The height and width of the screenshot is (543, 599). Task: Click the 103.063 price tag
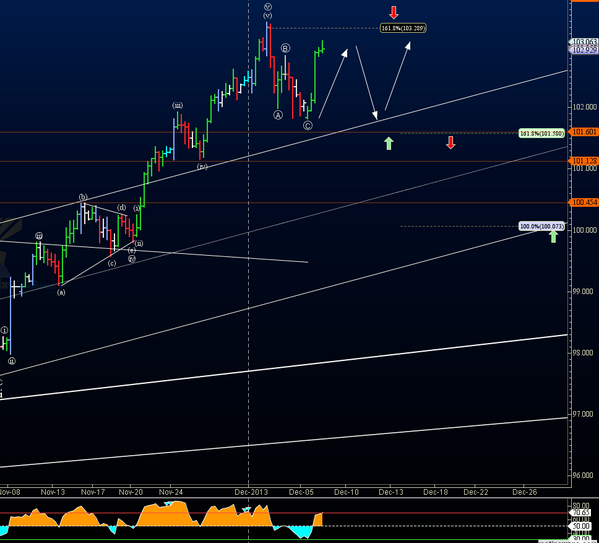(584, 42)
